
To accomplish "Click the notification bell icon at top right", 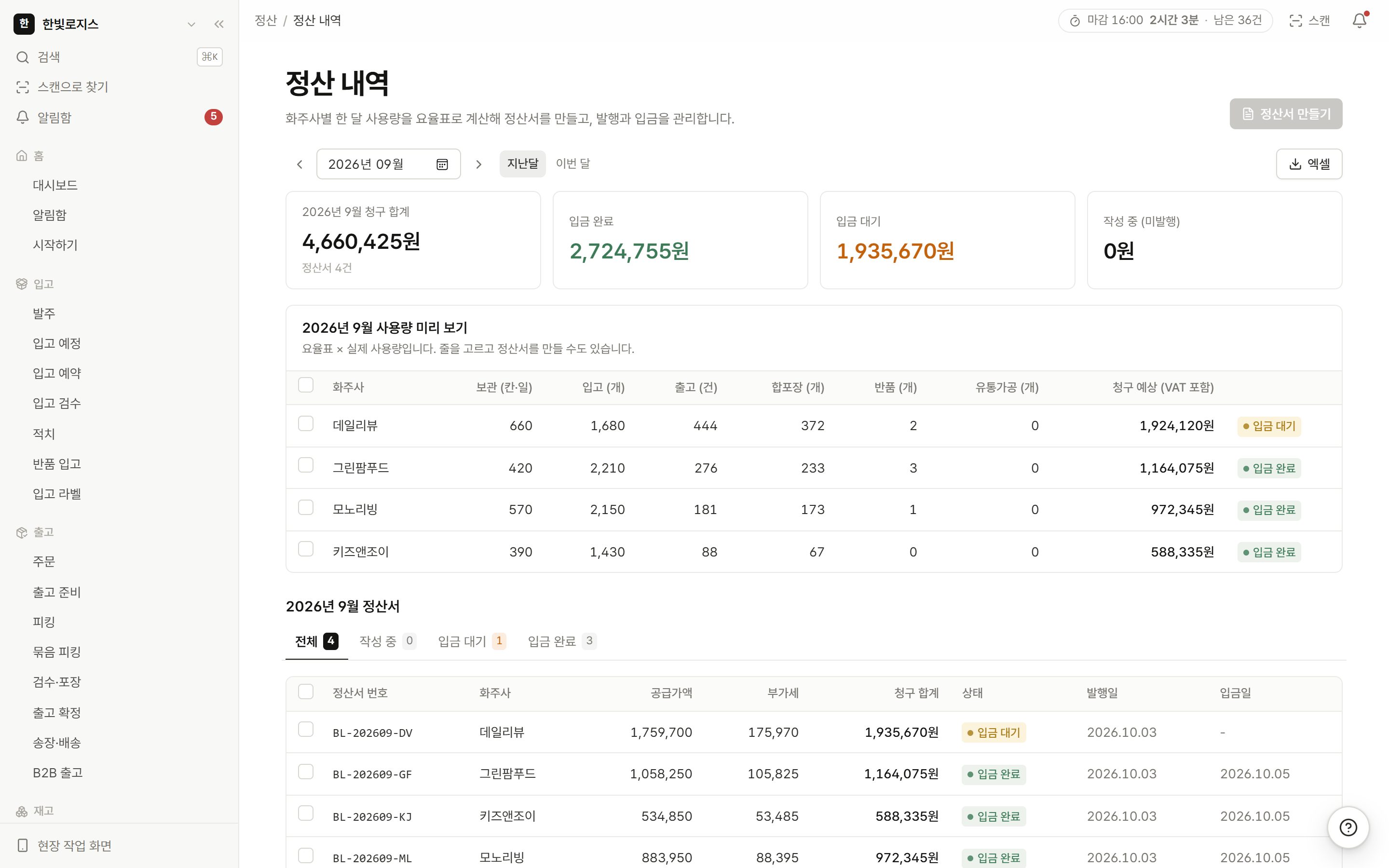I will (1359, 21).
